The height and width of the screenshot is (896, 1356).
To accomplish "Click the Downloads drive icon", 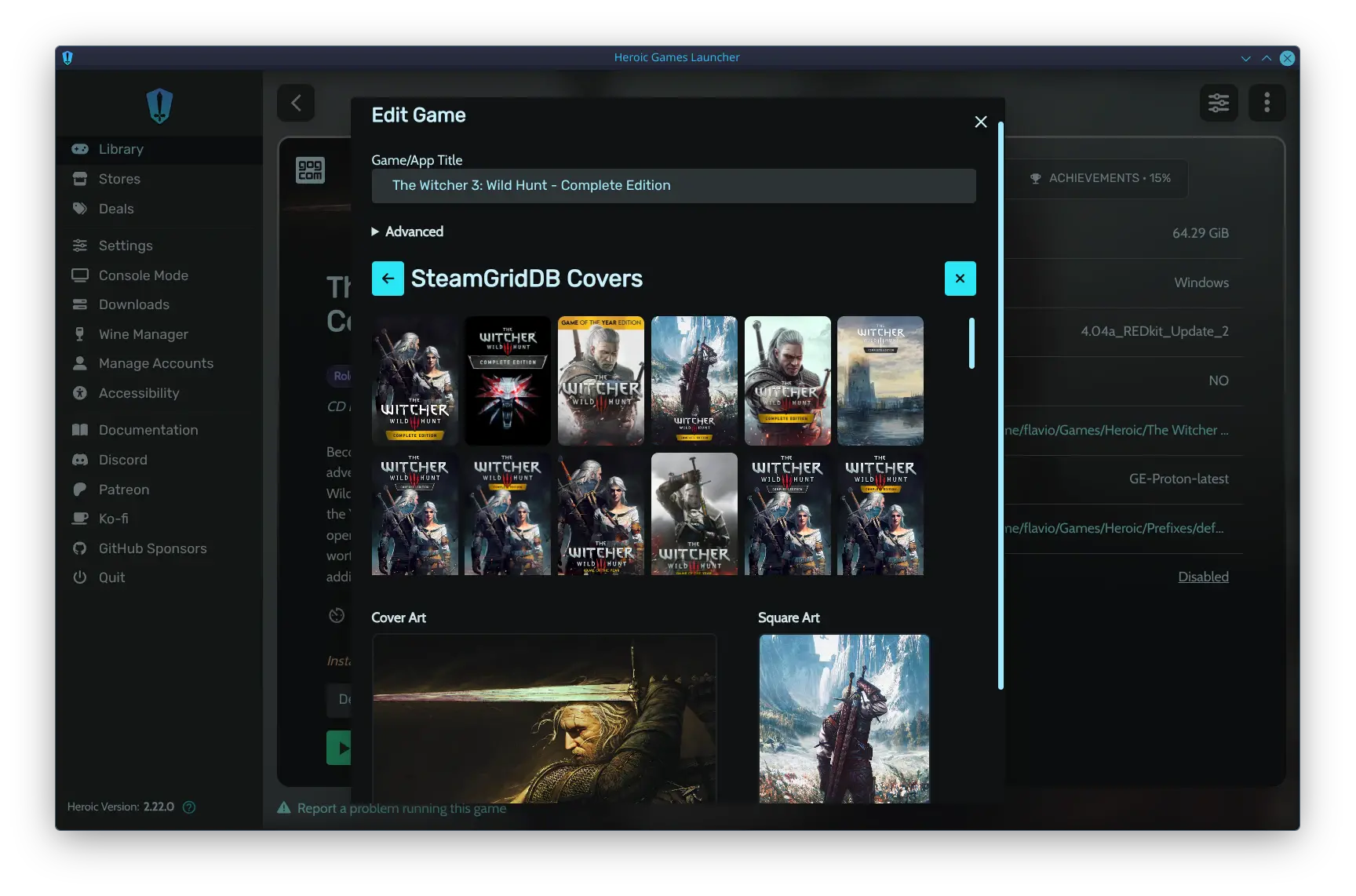I will 80,304.
